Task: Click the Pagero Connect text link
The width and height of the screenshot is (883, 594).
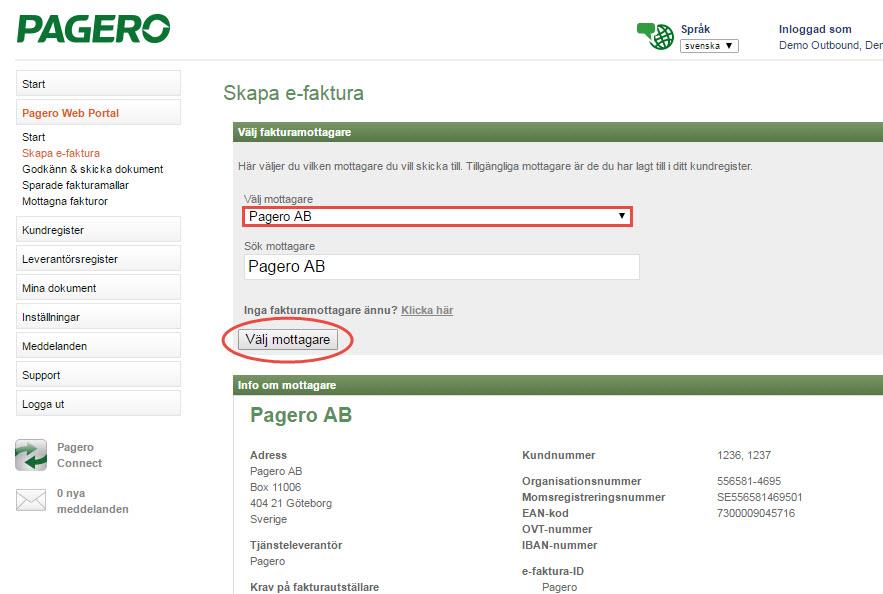Action: 79,455
